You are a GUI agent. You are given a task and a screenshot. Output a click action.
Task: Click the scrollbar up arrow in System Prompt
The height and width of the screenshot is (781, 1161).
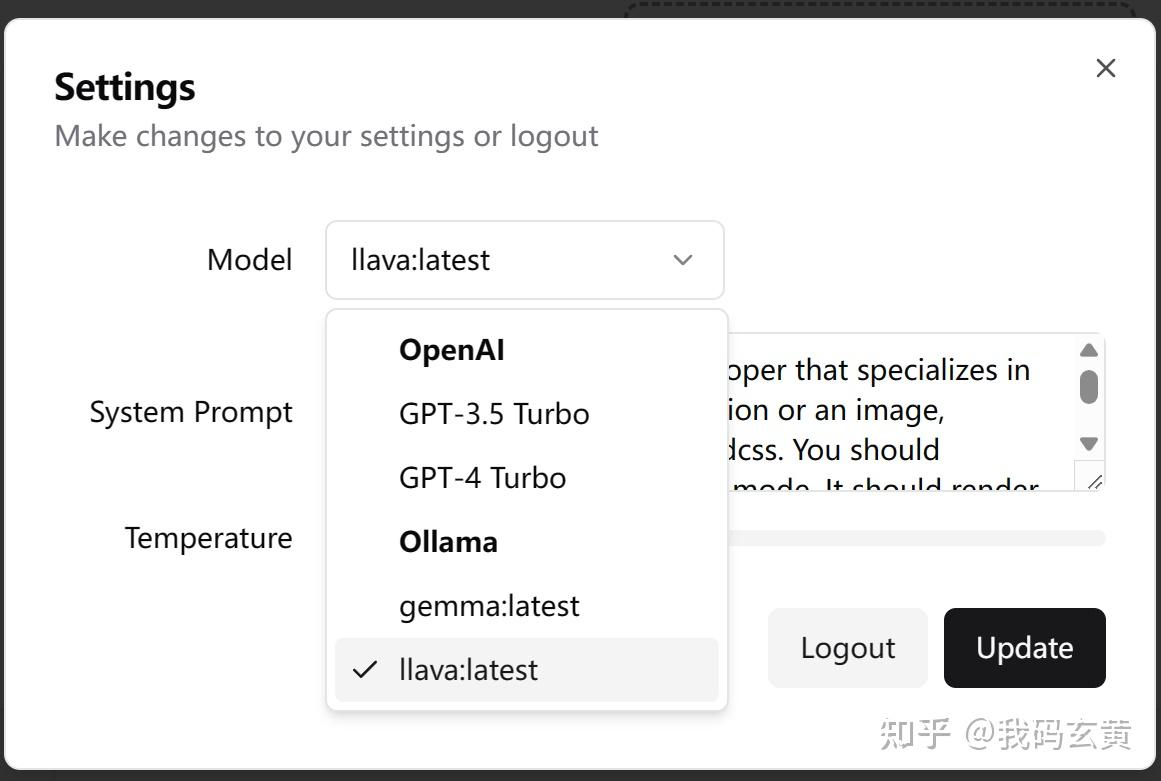[1089, 350]
